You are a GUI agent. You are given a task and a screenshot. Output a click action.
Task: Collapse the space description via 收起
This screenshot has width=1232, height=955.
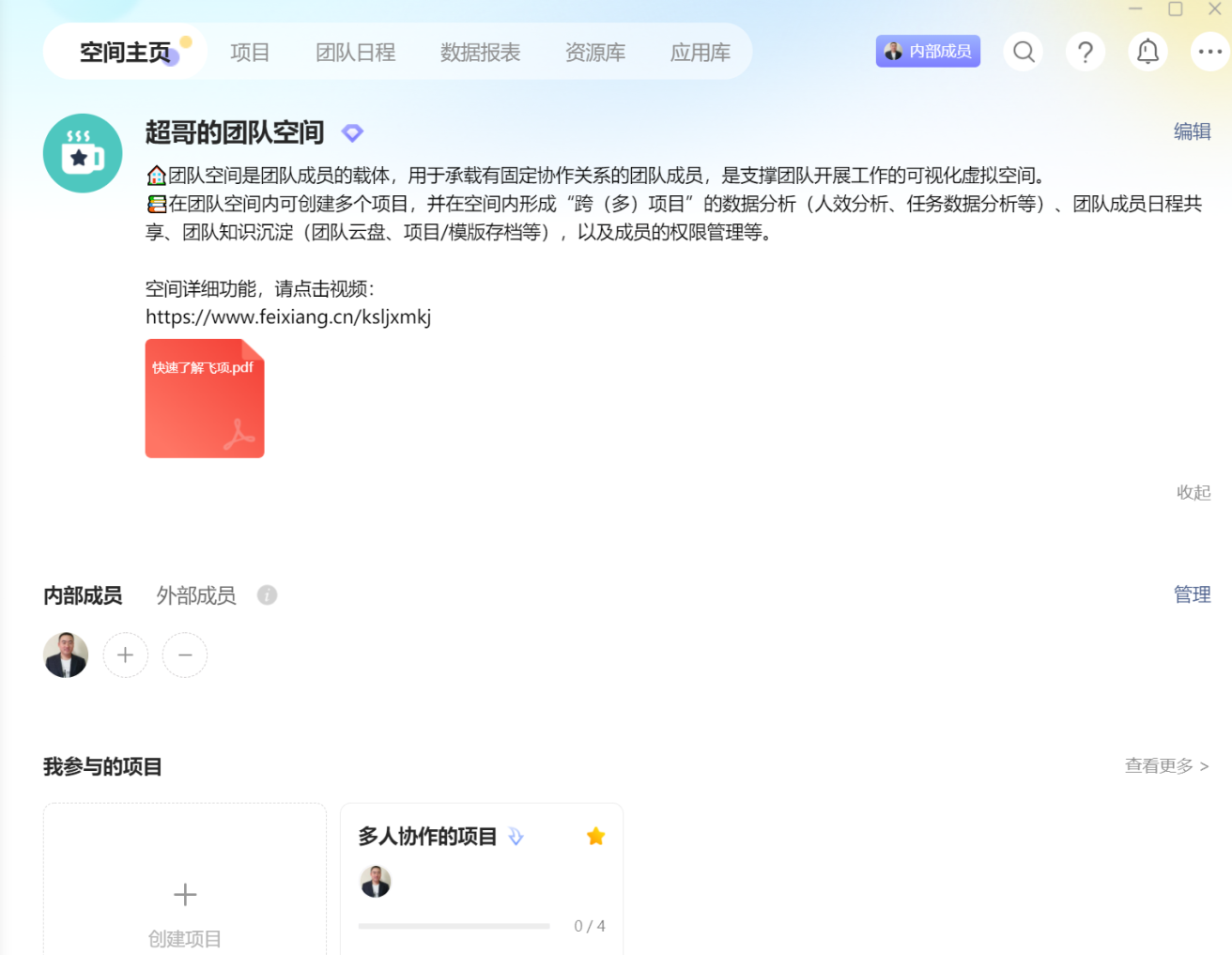(1193, 492)
